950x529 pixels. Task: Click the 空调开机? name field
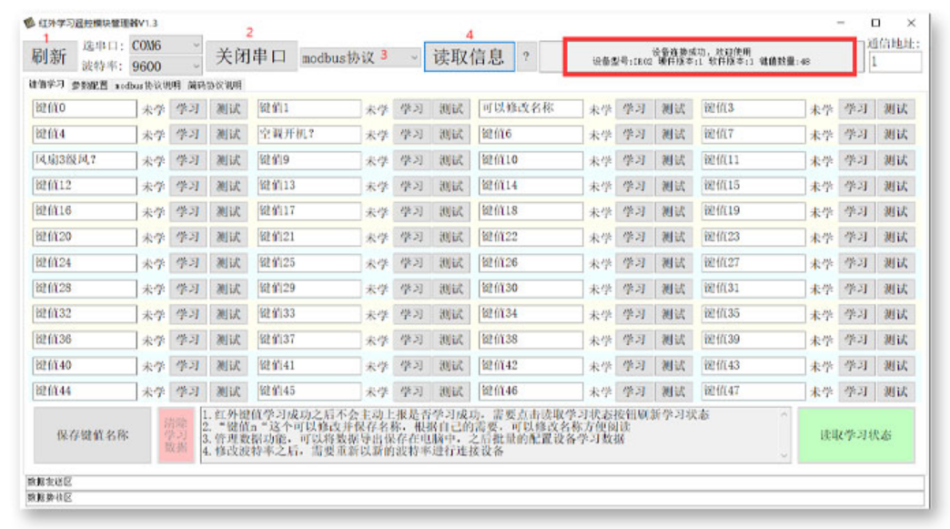pos(309,134)
